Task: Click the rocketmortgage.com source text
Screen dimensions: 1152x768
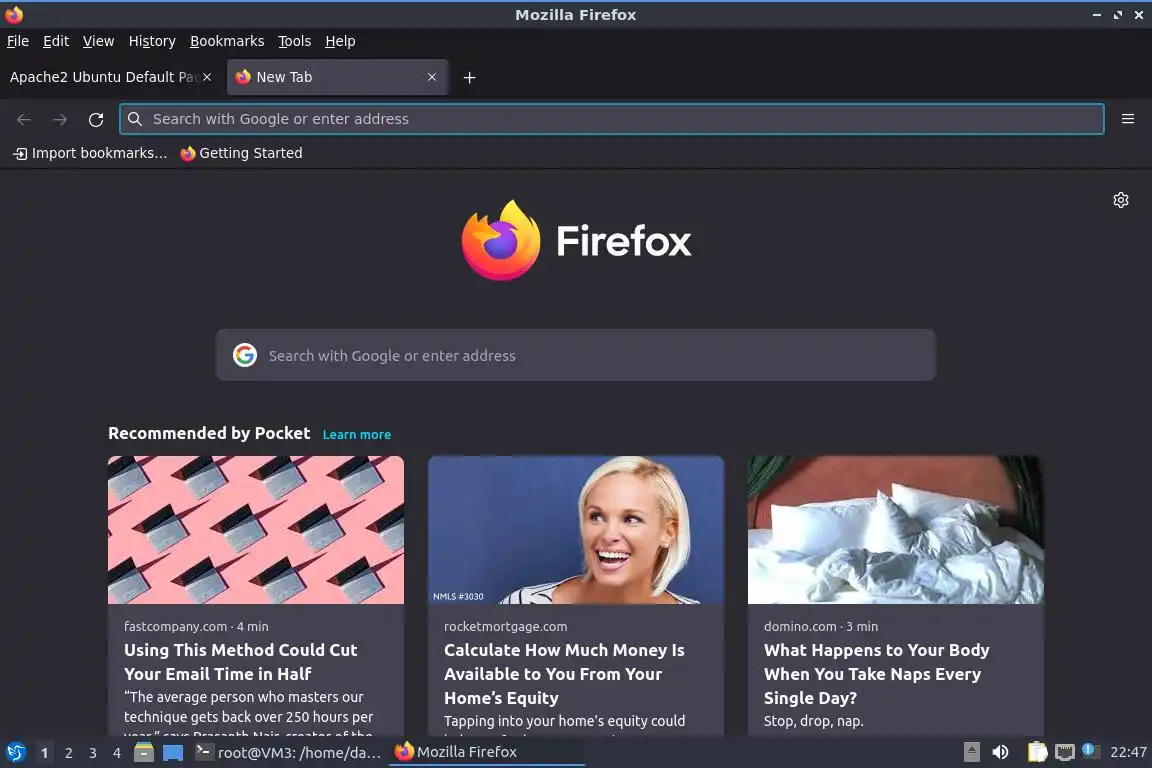Action: [505, 626]
